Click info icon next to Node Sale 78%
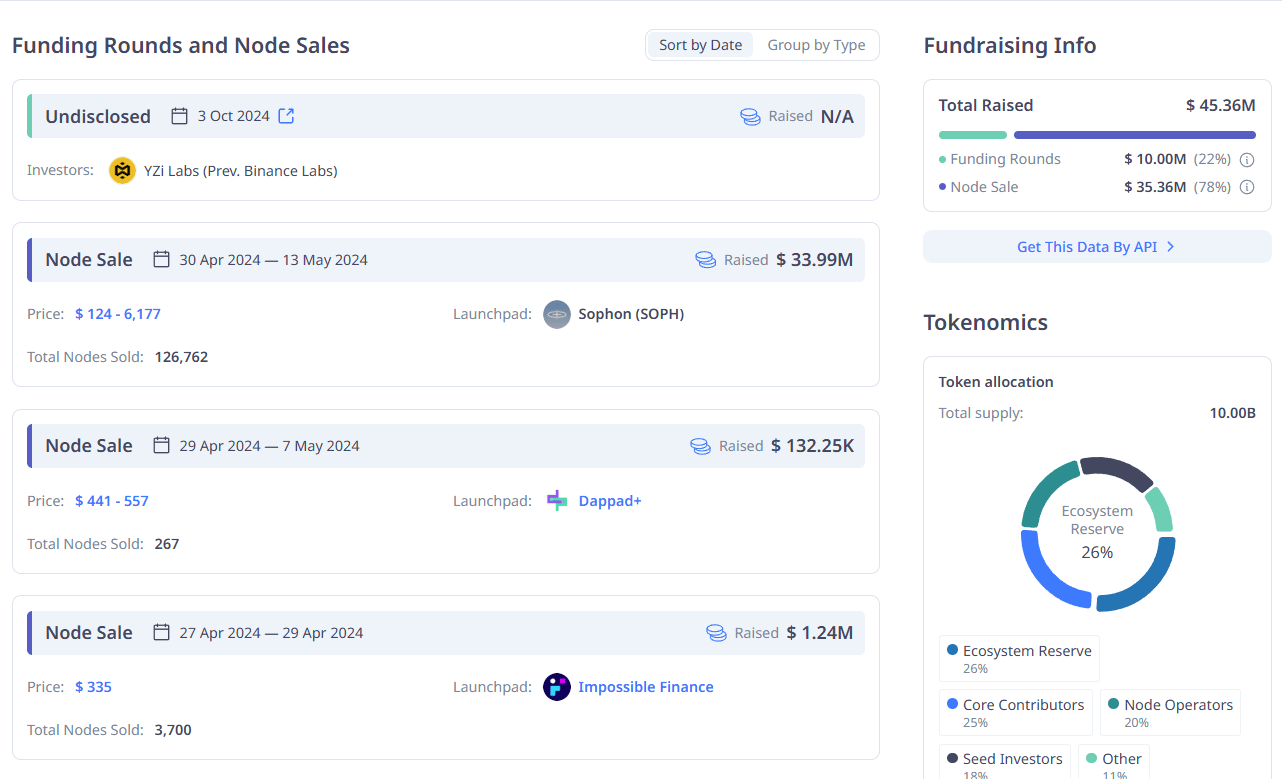1282x779 pixels. [x=1247, y=187]
